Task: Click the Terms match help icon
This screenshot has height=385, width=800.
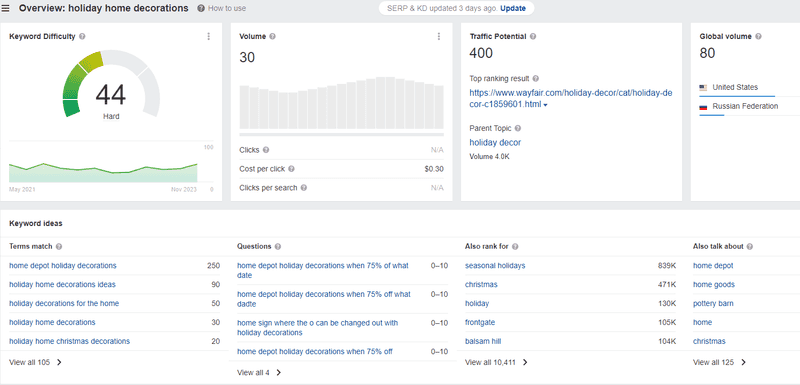Action: pyautogui.click(x=59, y=246)
